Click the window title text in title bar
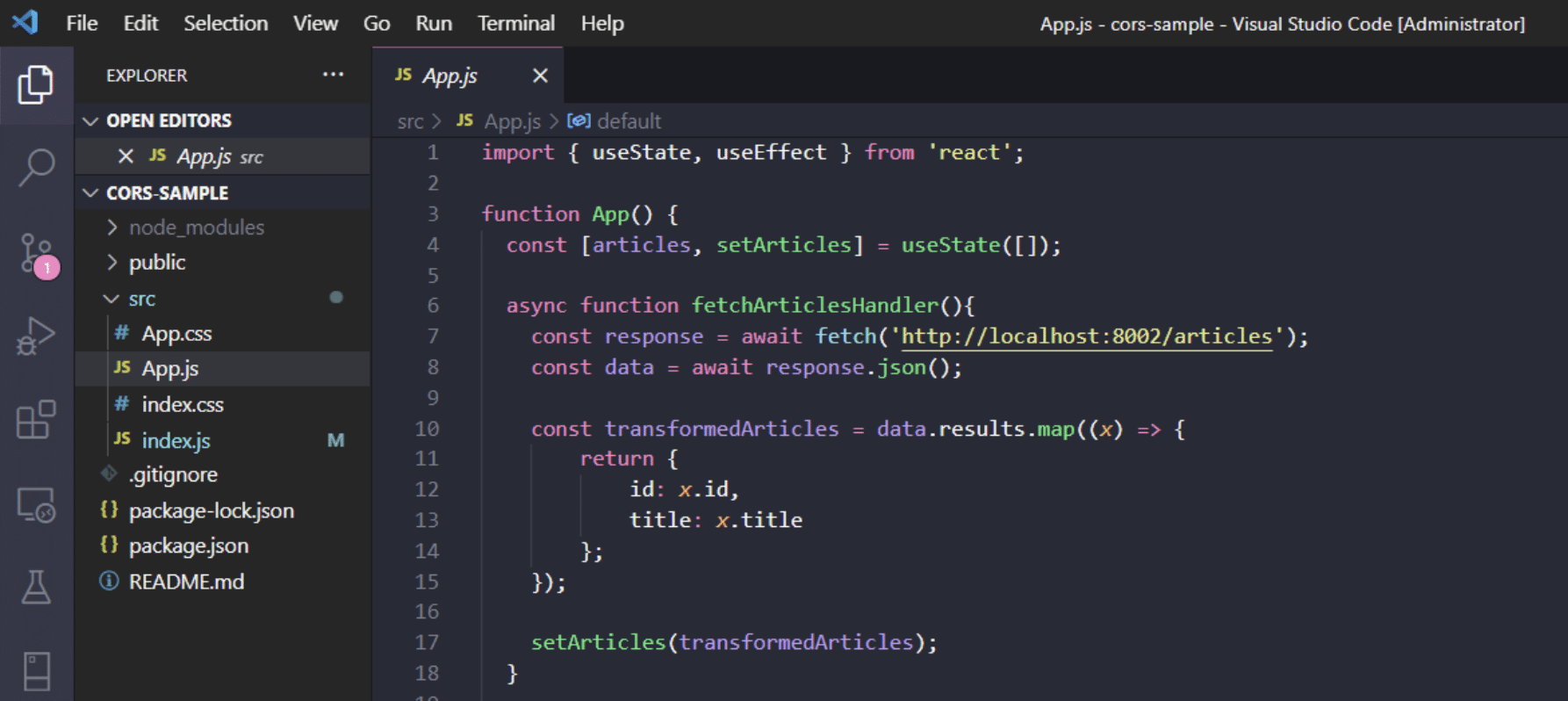The height and width of the screenshot is (701, 1568). point(1283,24)
